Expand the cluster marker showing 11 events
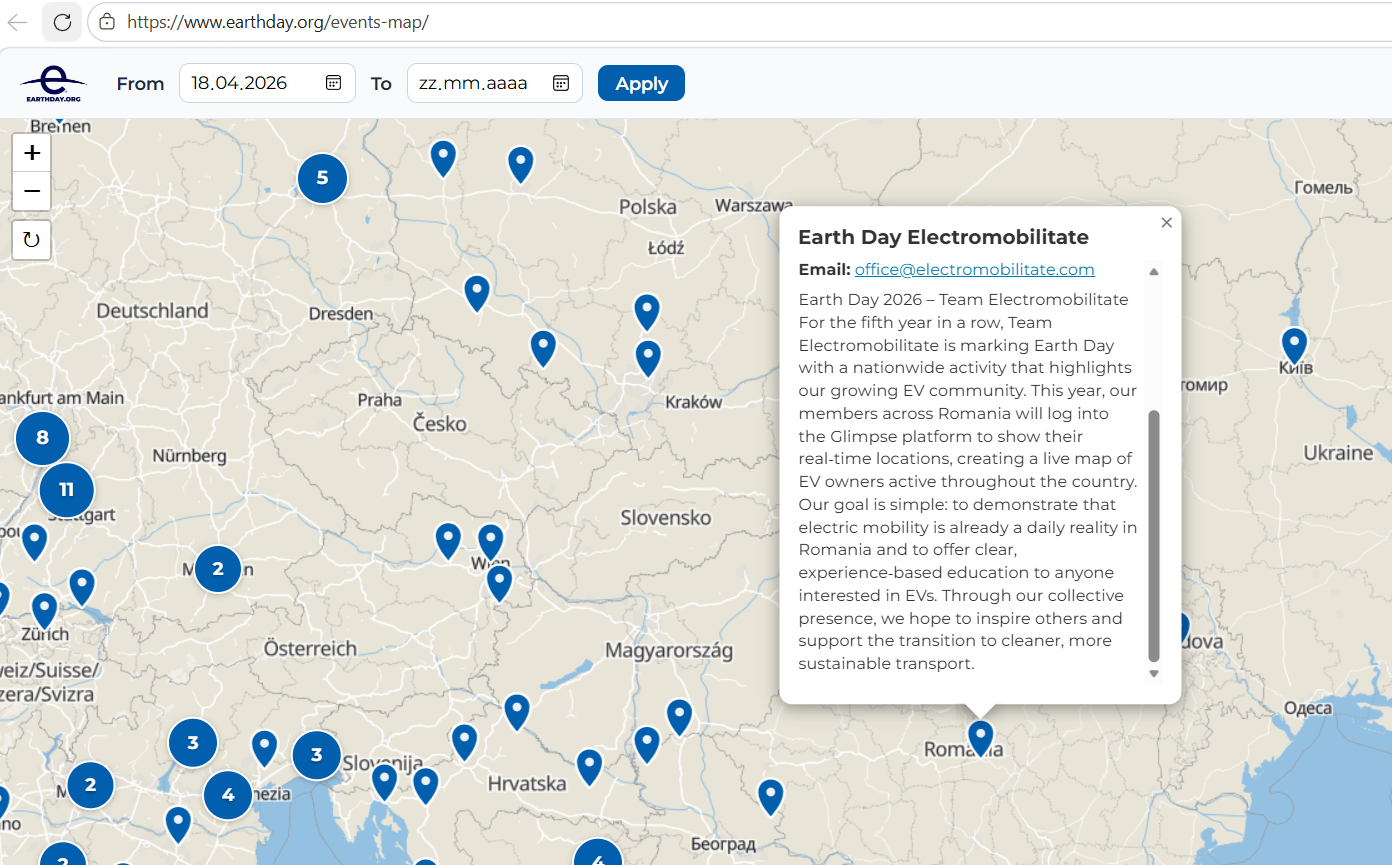The image size is (1392, 865). point(67,490)
